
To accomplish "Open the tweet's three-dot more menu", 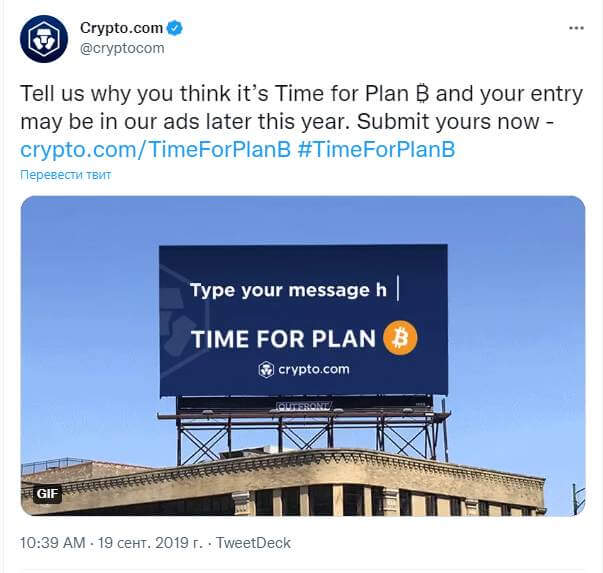I will 576,28.
